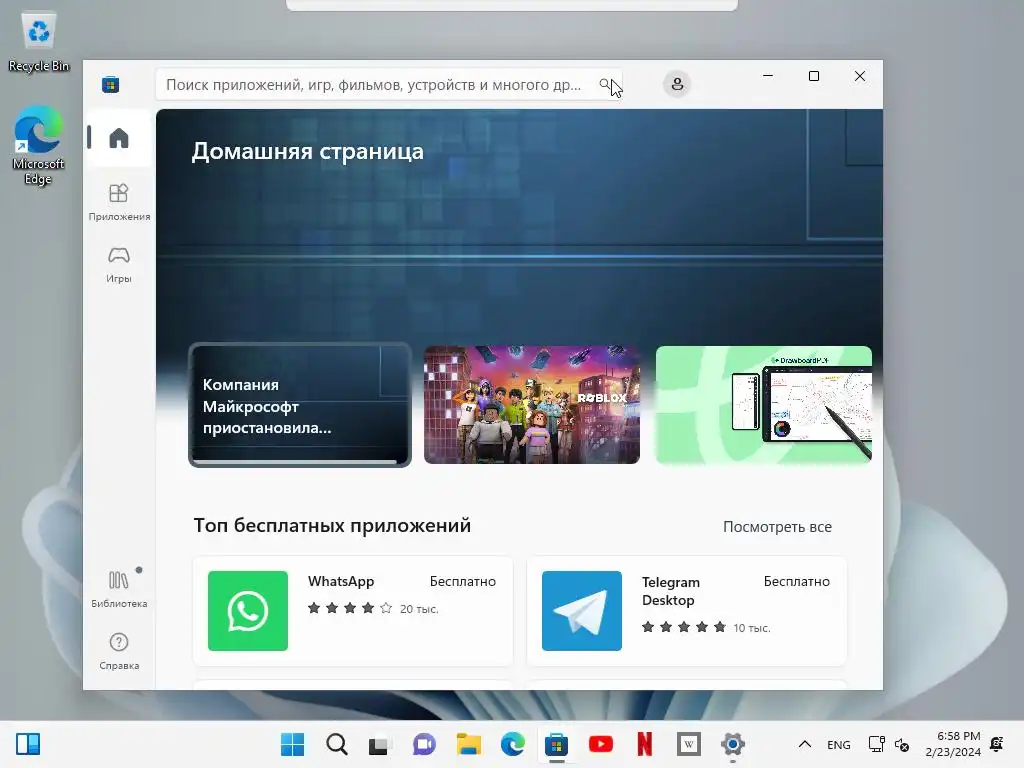
Task: Open Recycle Bin on the desktop
Action: [x=39, y=42]
